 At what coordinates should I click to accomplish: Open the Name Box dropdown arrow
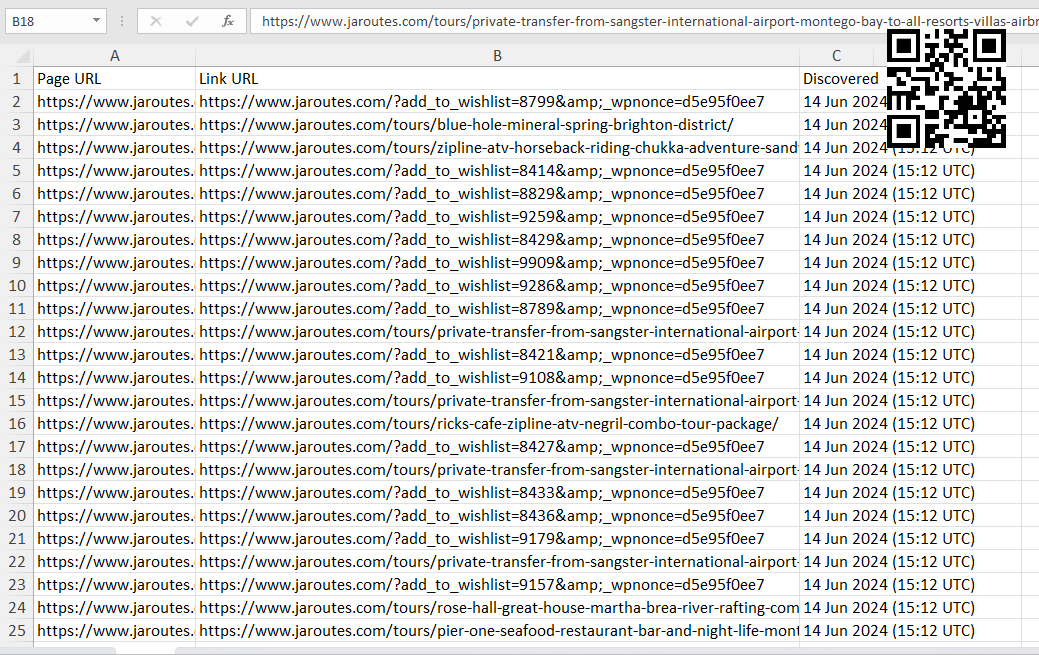(x=96, y=21)
